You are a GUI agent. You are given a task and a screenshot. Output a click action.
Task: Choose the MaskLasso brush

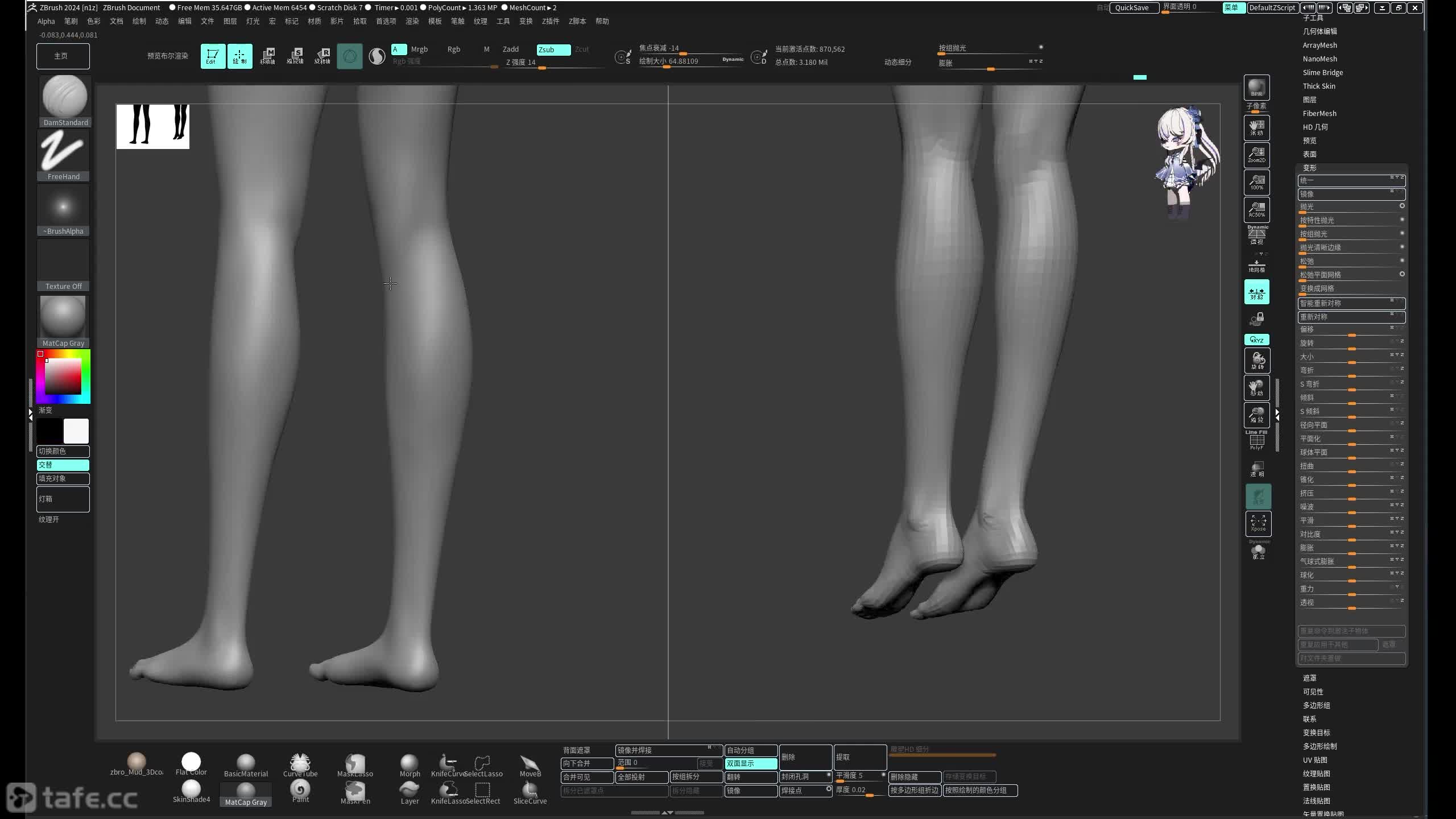coord(355,766)
